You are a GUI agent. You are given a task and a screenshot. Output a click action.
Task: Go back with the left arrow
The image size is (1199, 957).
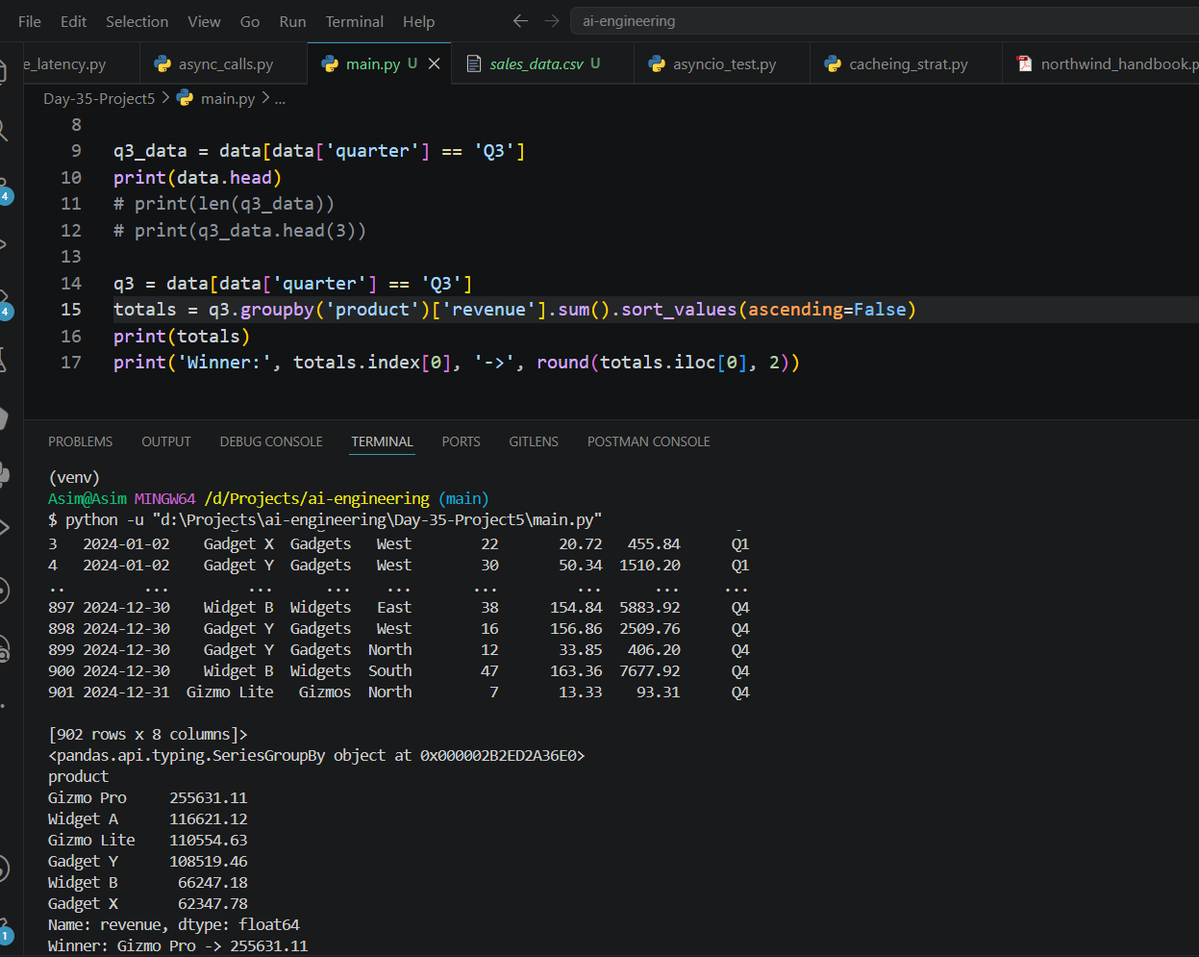(521, 21)
